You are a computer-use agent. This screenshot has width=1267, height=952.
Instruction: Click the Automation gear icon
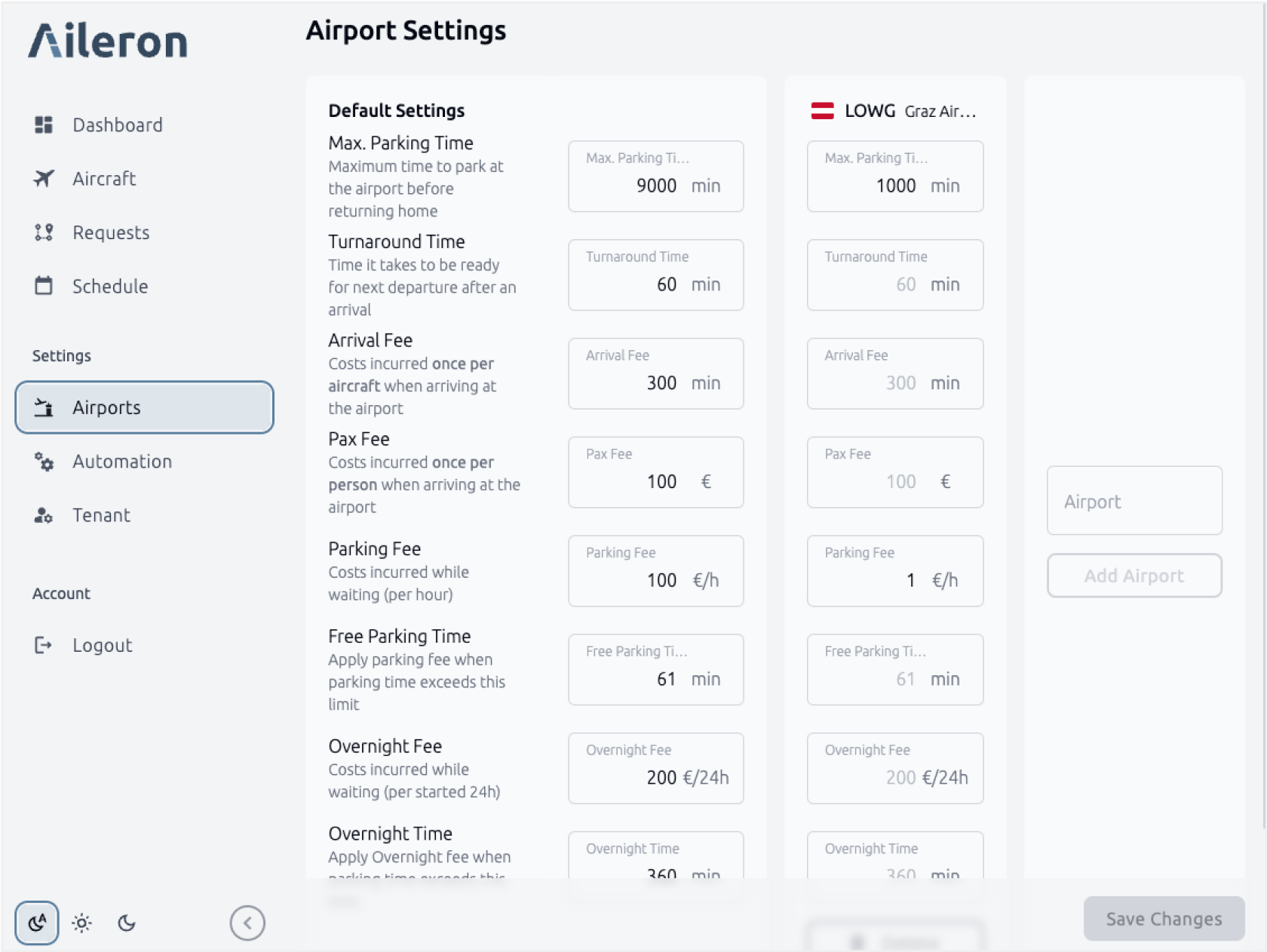point(45,461)
